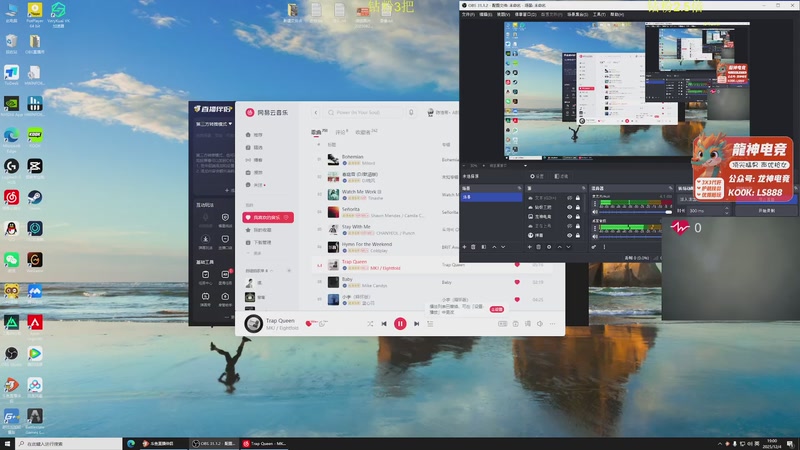This screenshot has width=800, height=450.
Task: Open the Trap Queen album cover in player bar
Action: click(254, 323)
